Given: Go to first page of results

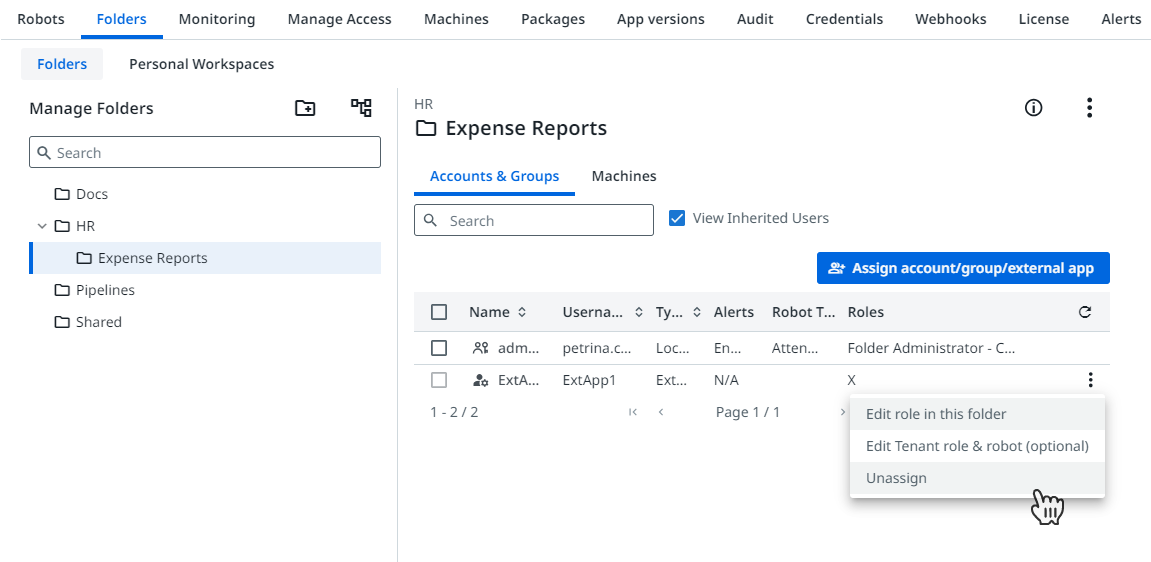Looking at the screenshot, I should pyautogui.click(x=632, y=412).
